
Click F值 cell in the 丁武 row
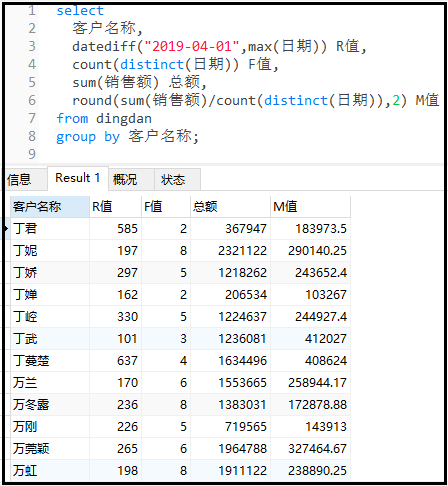(166, 339)
